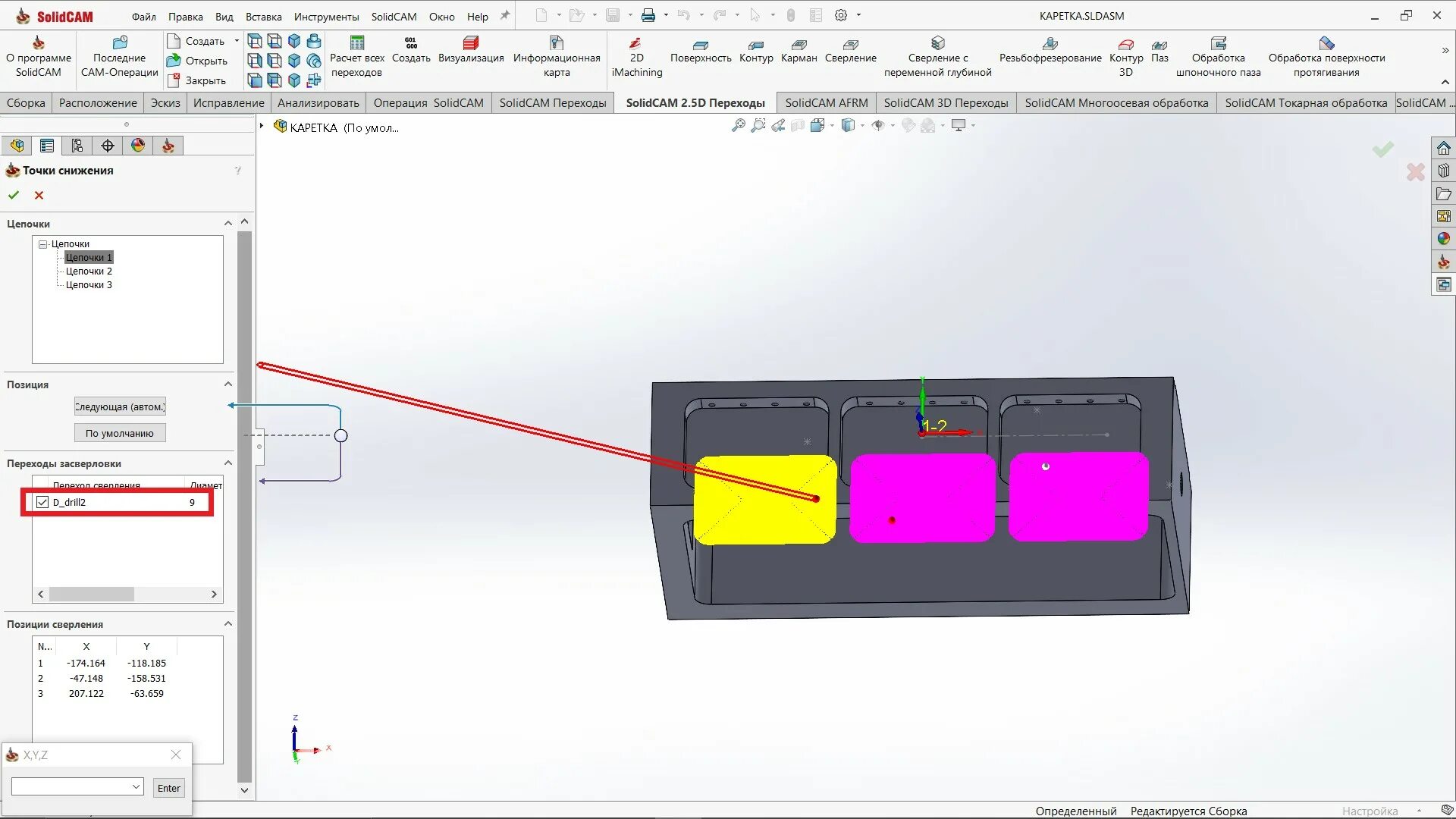1456x819 pixels.
Task: Click the zoom to fit view icon
Action: 738,126
